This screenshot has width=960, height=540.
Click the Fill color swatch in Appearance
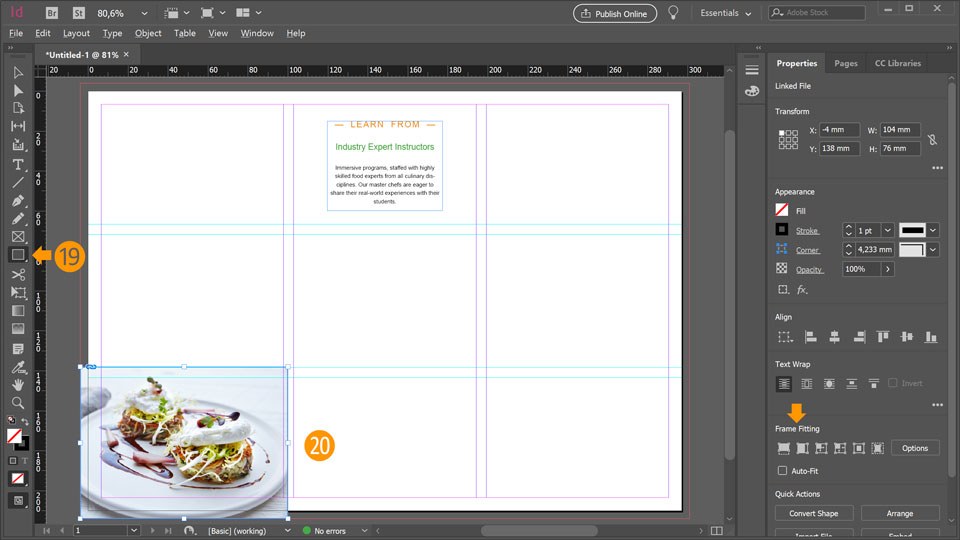tap(782, 211)
